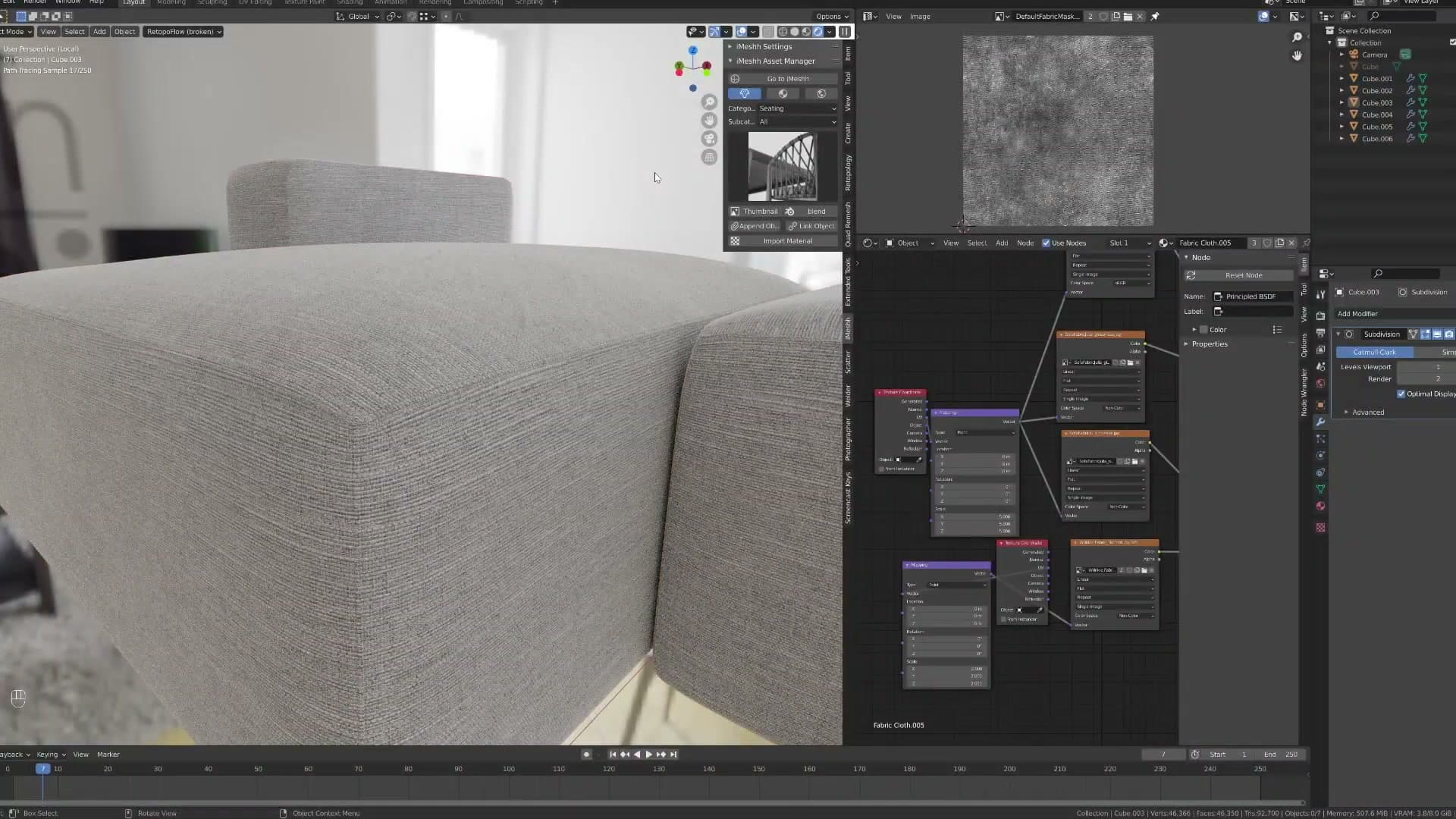The image size is (1456, 819).
Task: Click Import Material button
Action: point(783,241)
